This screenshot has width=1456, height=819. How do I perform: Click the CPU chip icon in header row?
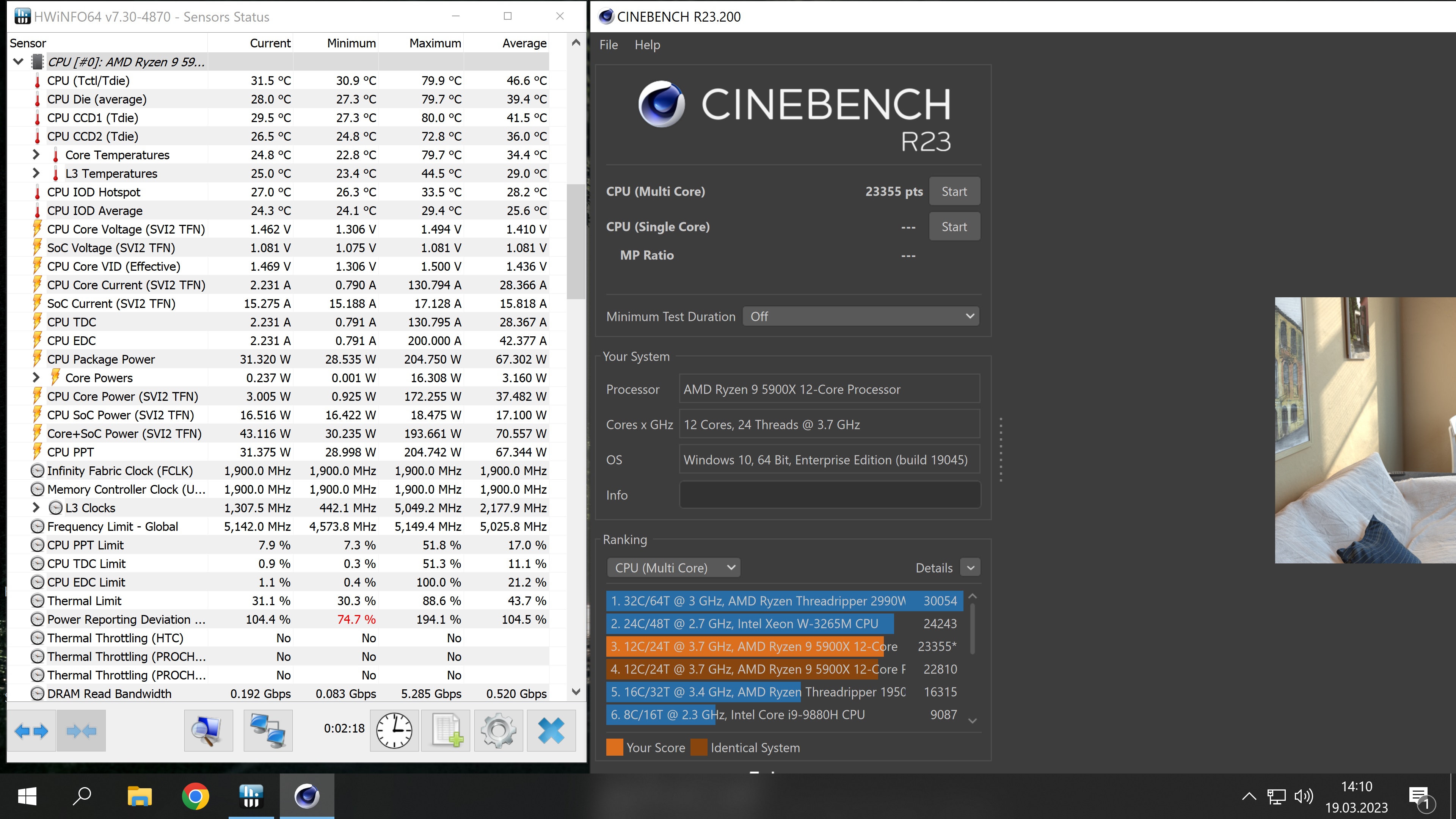pos(37,61)
